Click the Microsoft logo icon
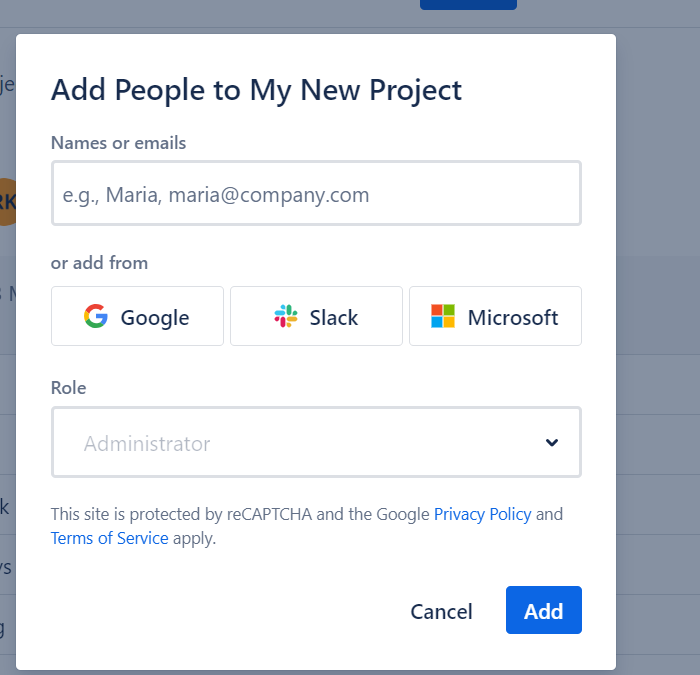This screenshot has height=675, width=700. (443, 317)
